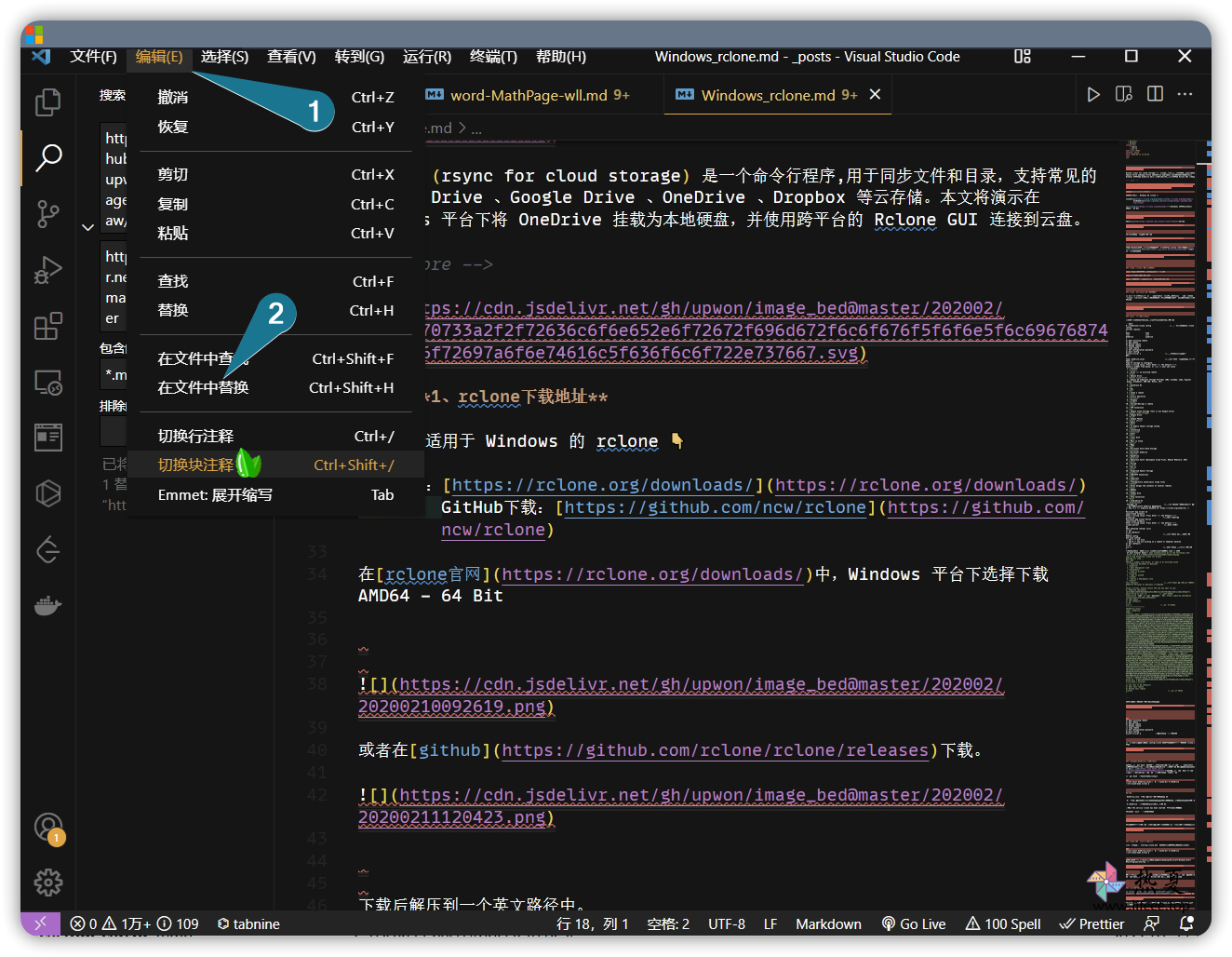Click the github.com/rclone/rclone/releases link

715,750
